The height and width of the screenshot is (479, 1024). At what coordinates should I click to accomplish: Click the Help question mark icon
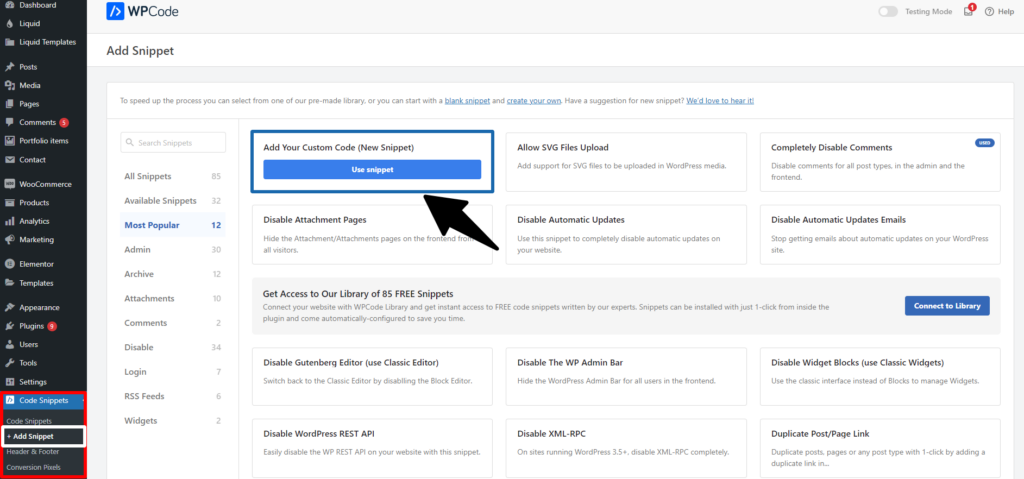990,12
